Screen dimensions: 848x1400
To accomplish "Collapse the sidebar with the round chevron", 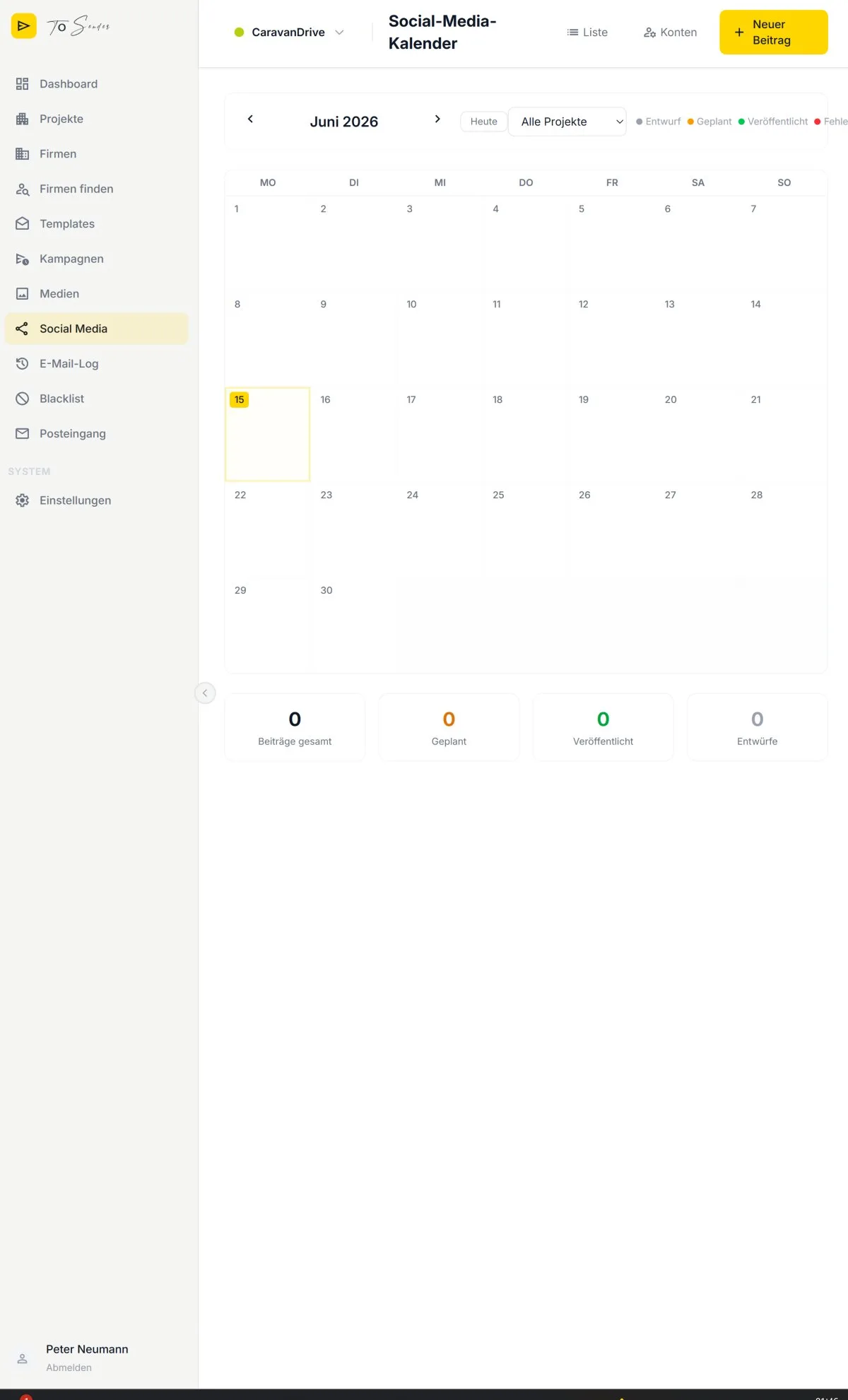I will 205,693.
